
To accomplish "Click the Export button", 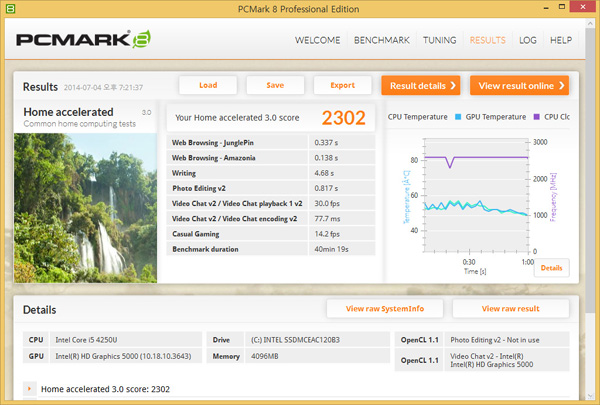I will (342, 85).
